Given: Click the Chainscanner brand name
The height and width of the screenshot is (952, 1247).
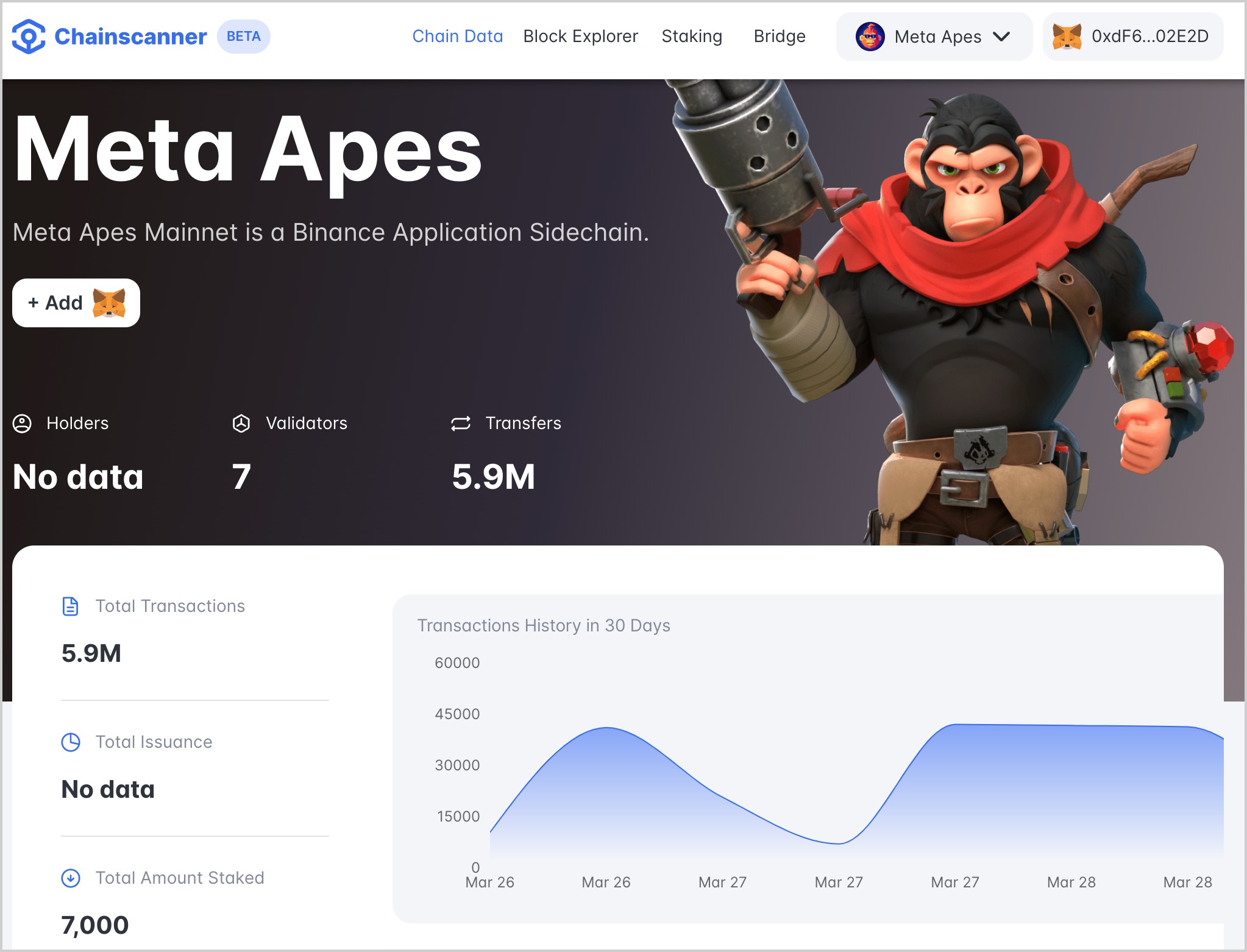Looking at the screenshot, I should pyautogui.click(x=130, y=37).
